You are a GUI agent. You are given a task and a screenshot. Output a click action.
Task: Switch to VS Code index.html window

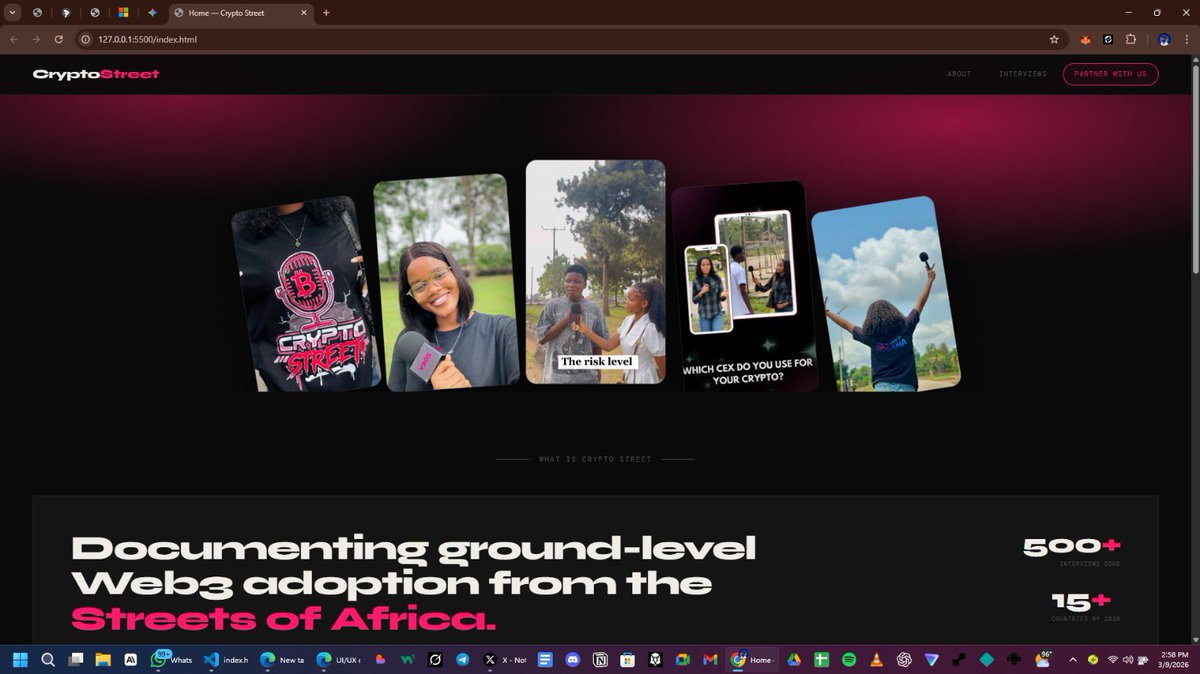point(226,660)
